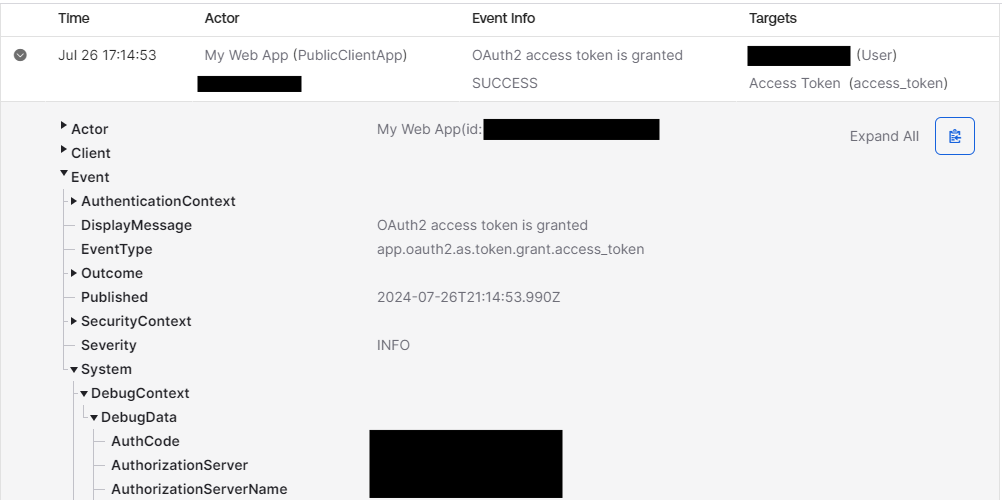Select the EventType value text
1002x500 pixels.
coord(510,249)
